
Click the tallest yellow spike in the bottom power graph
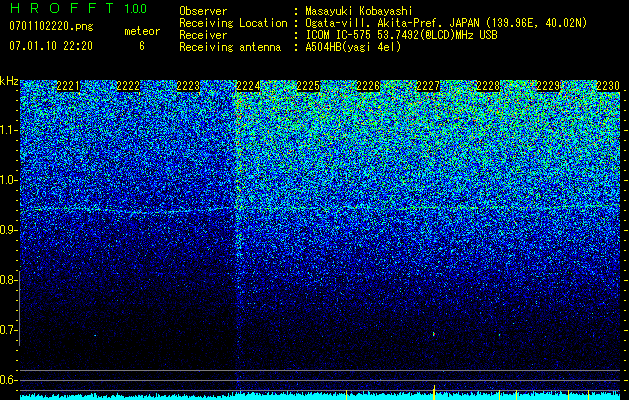(x=434, y=392)
